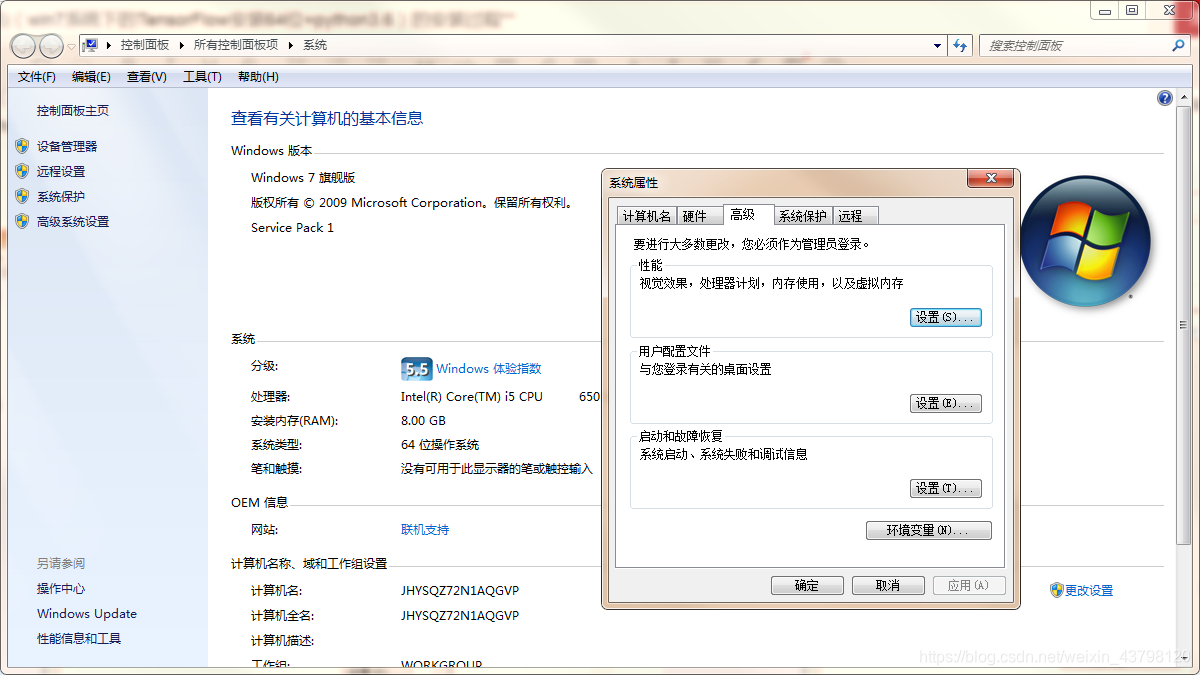This screenshot has height=675, width=1200.
Task: Click the Control Panel icon in address bar
Action: click(x=90, y=45)
